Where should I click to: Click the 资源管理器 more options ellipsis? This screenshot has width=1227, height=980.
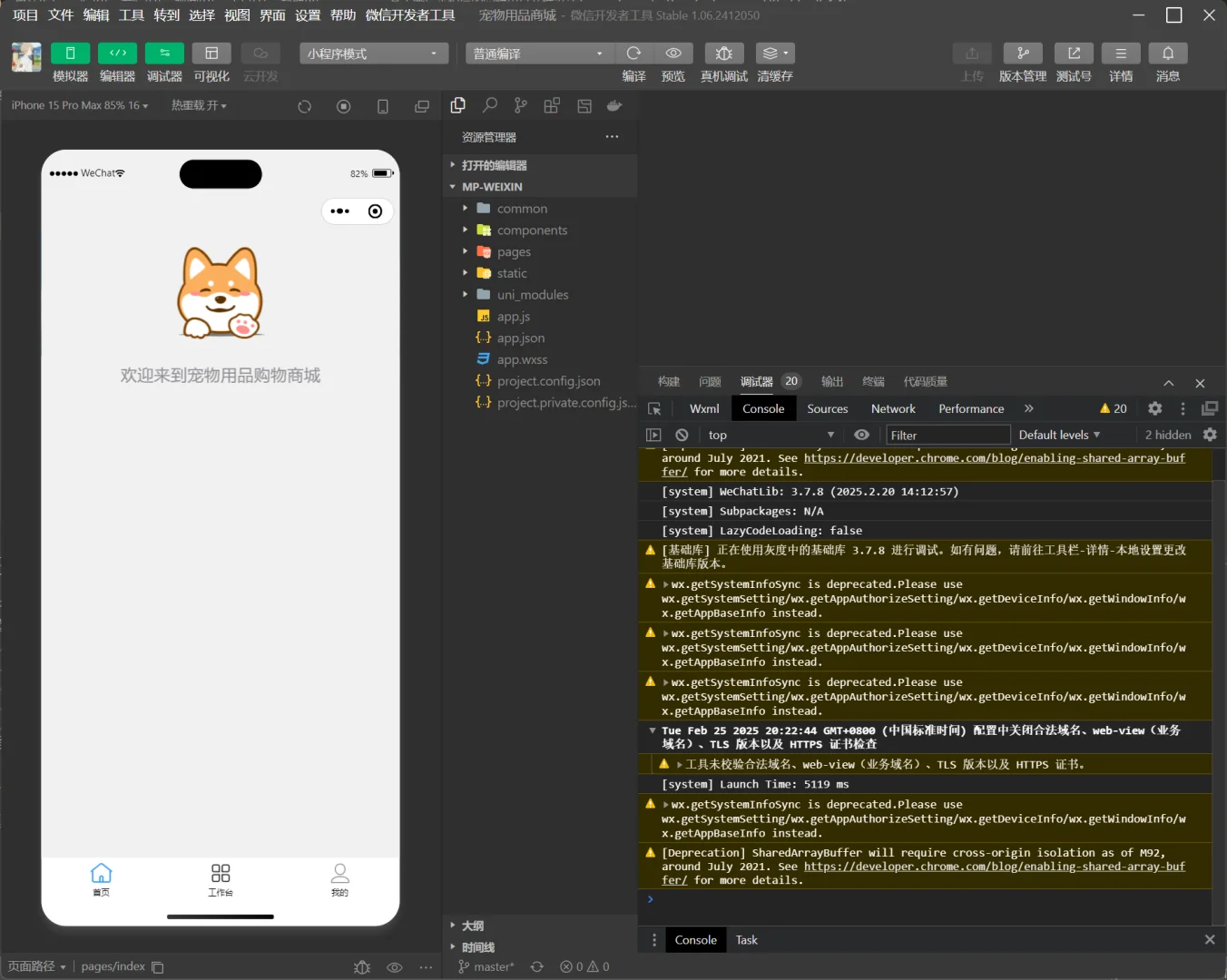point(613,137)
